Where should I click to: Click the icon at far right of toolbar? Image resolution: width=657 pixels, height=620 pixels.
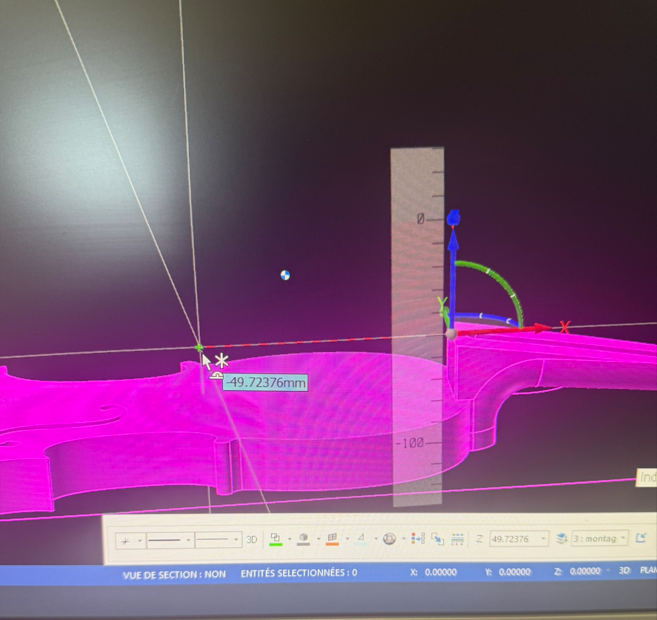[x=641, y=538]
